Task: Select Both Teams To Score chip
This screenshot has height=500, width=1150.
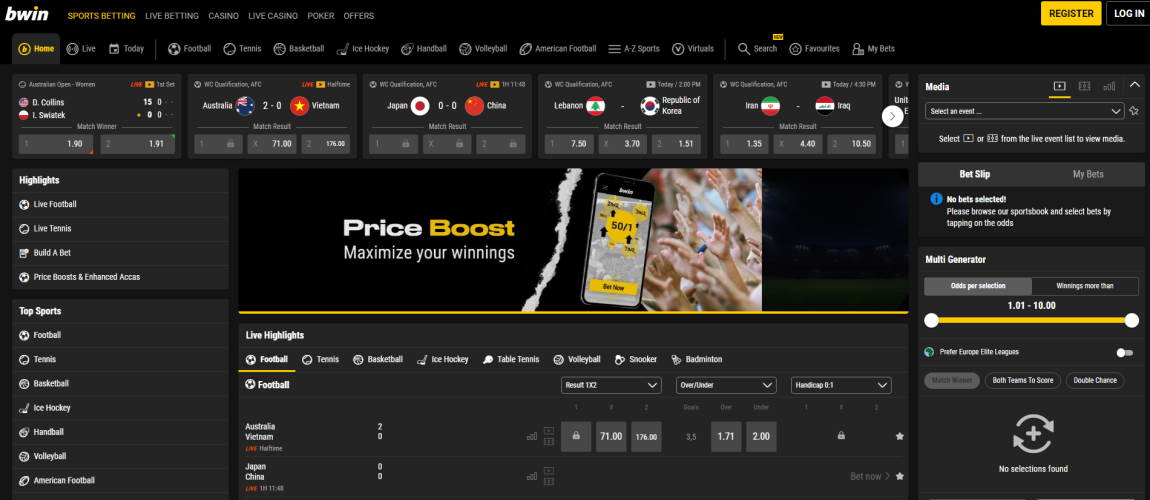Action: point(1022,380)
